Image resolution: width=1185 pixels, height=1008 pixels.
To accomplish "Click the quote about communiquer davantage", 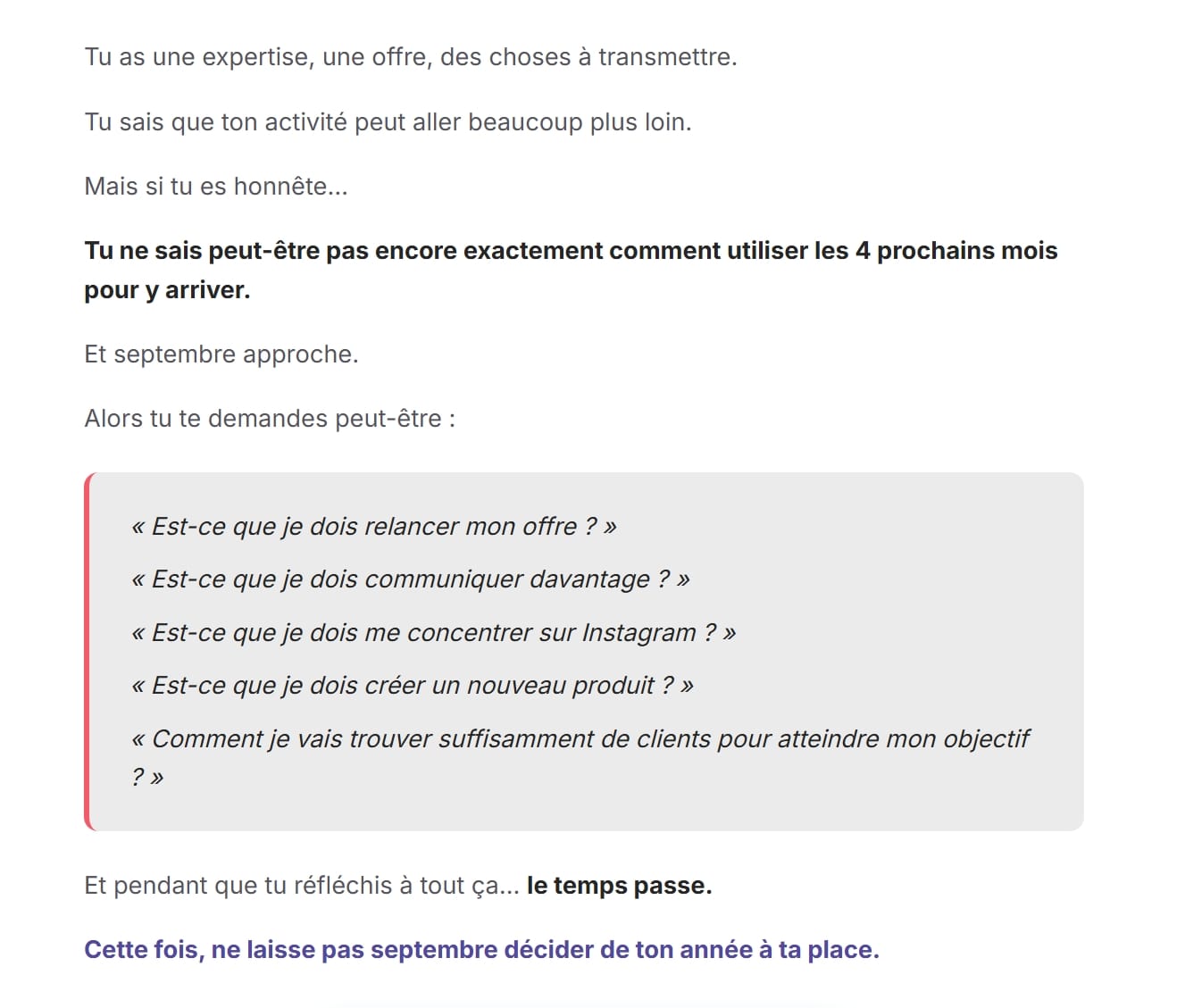I will 411,579.
